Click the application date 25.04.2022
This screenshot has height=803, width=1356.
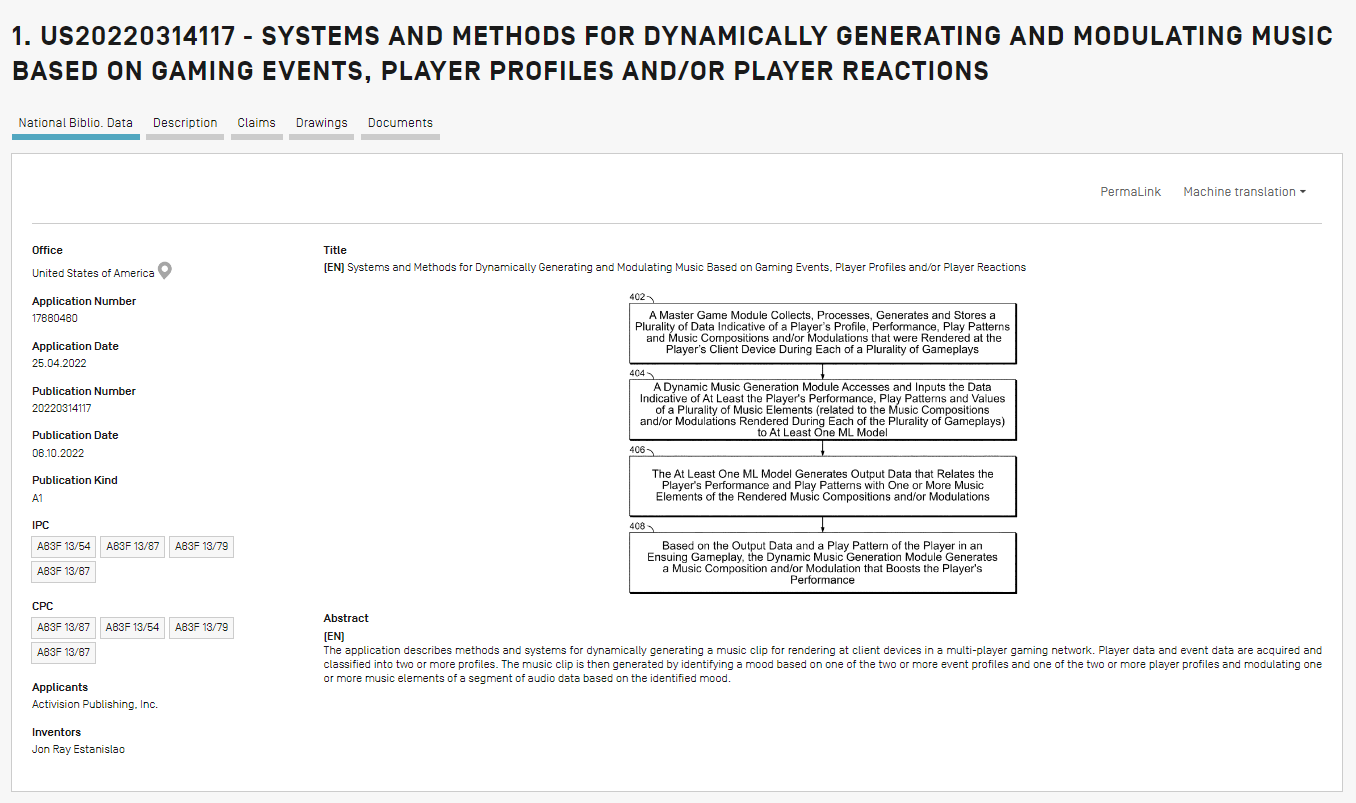[59, 364]
